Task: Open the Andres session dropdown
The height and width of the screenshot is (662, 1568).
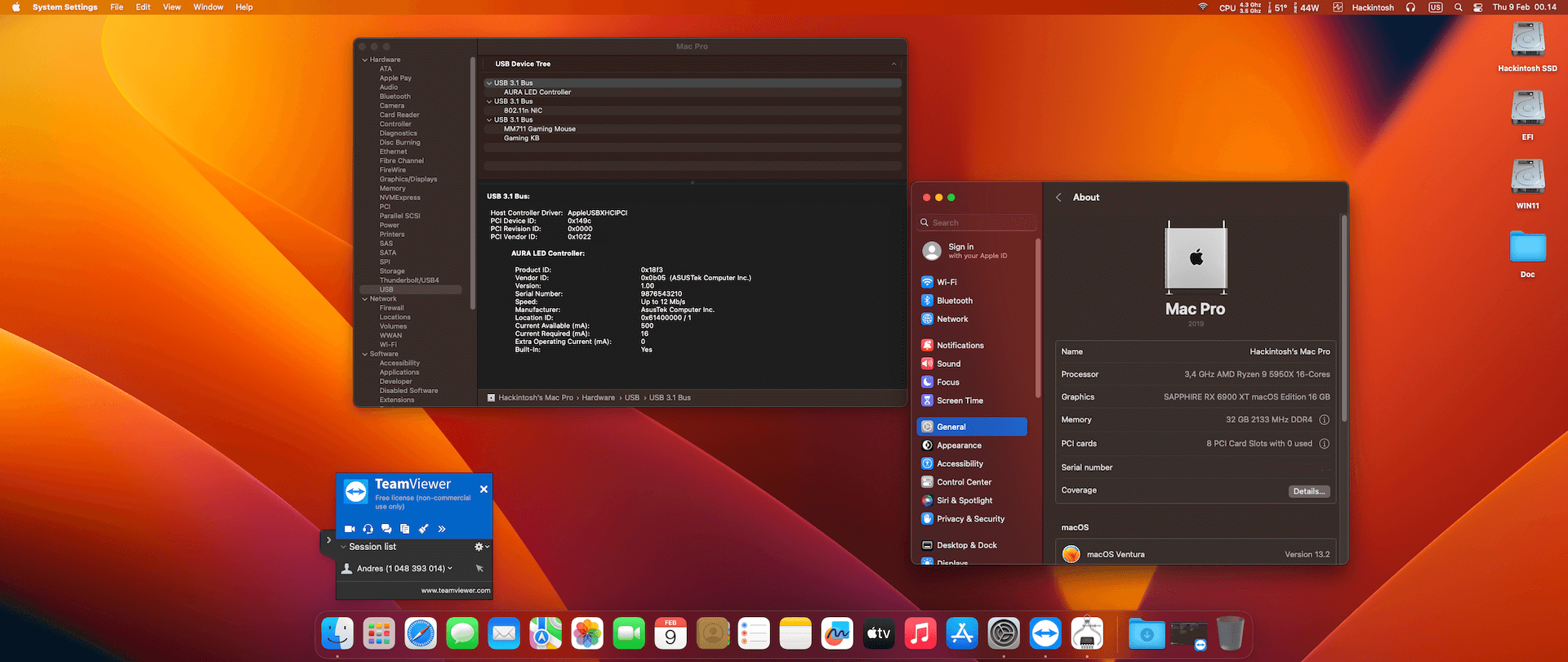Action: pyautogui.click(x=450, y=568)
